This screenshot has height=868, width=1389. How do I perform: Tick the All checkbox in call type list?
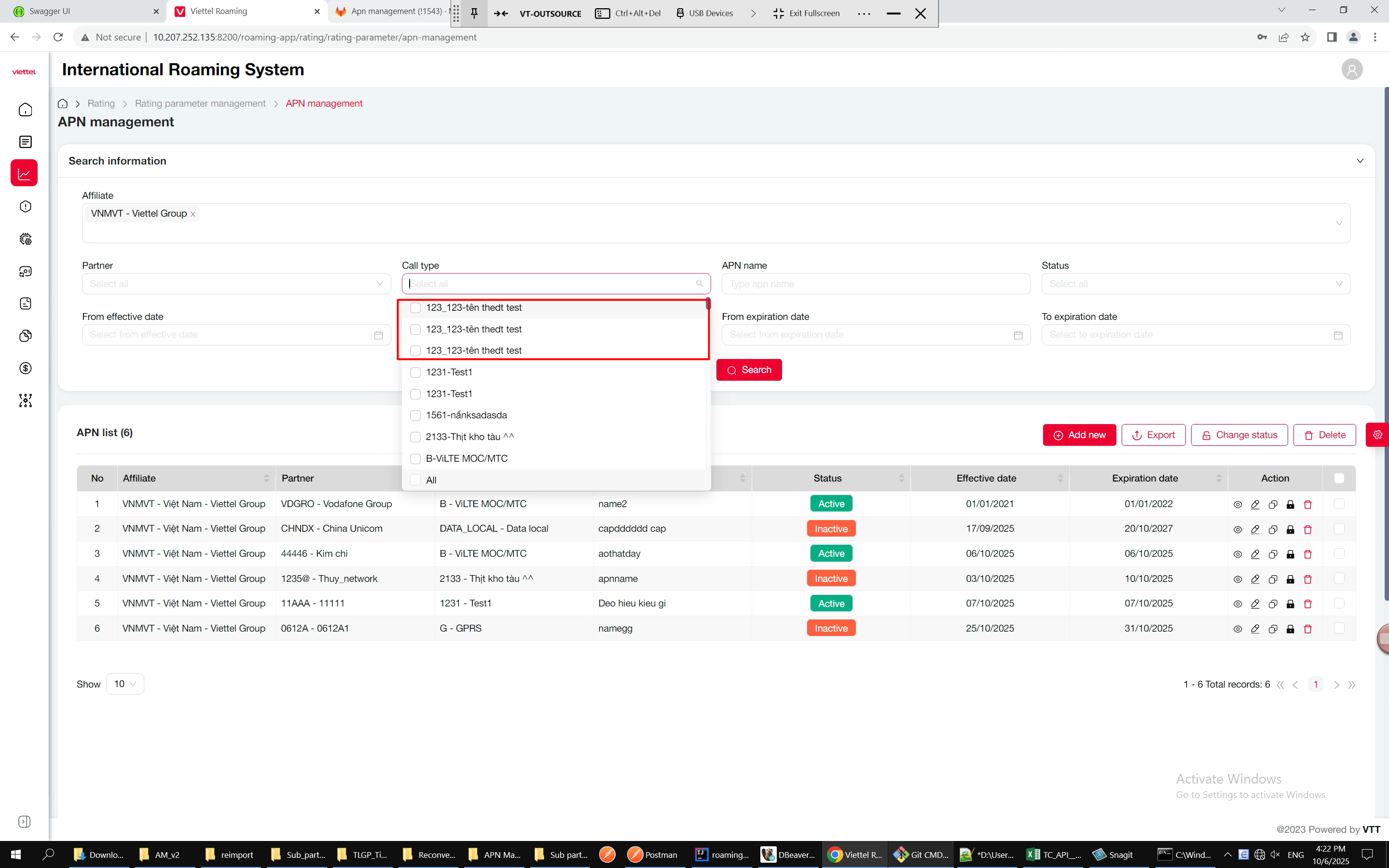coord(415,480)
